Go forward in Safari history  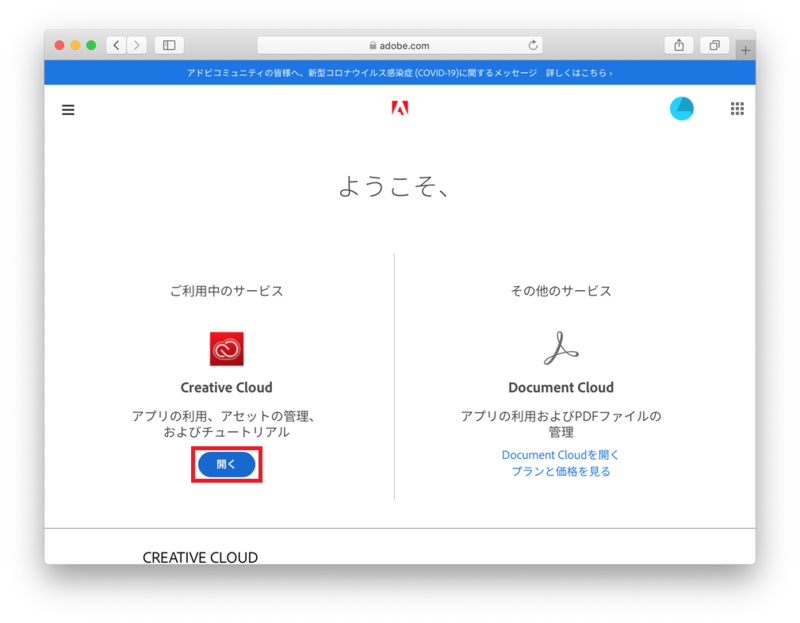pyautogui.click(x=137, y=45)
